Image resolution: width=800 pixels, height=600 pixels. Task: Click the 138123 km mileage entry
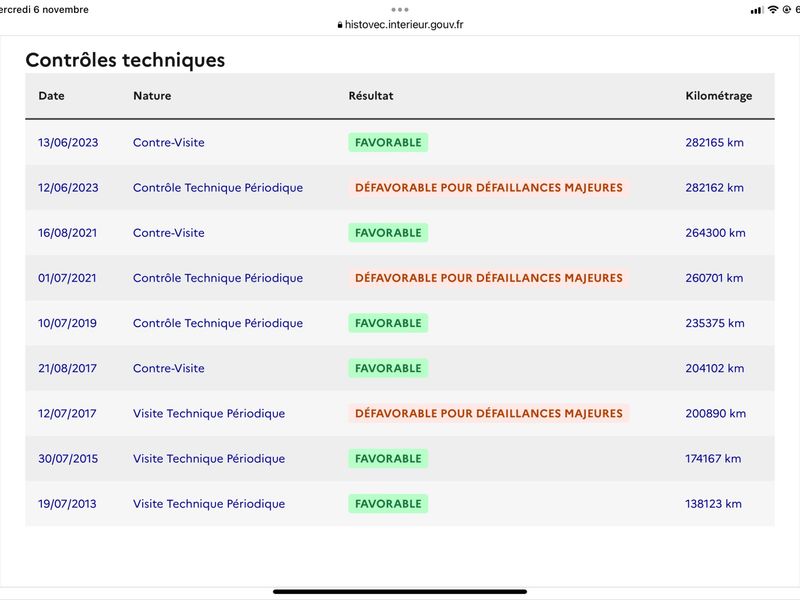(x=713, y=504)
